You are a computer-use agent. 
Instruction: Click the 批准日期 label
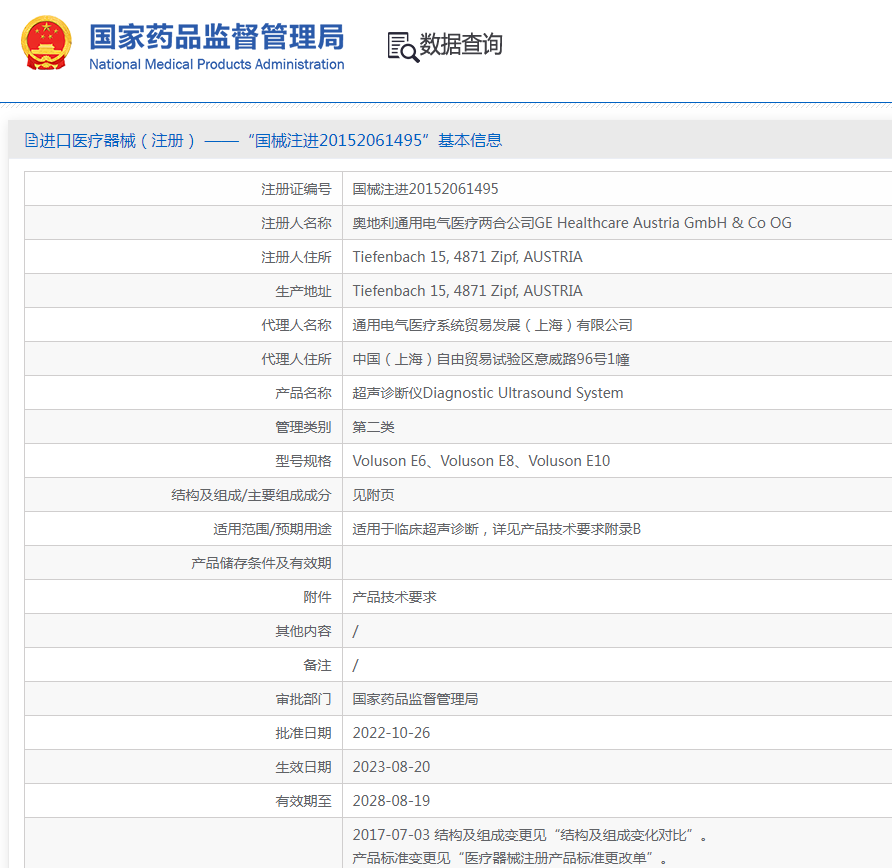tap(303, 733)
